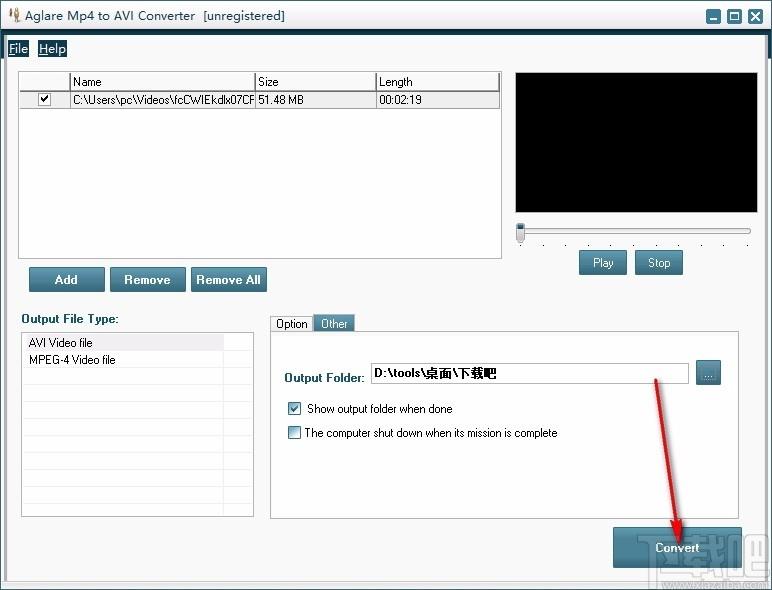Click the preview seek slider handle
Viewport: 772px width, 590px height.
pyautogui.click(x=520, y=232)
